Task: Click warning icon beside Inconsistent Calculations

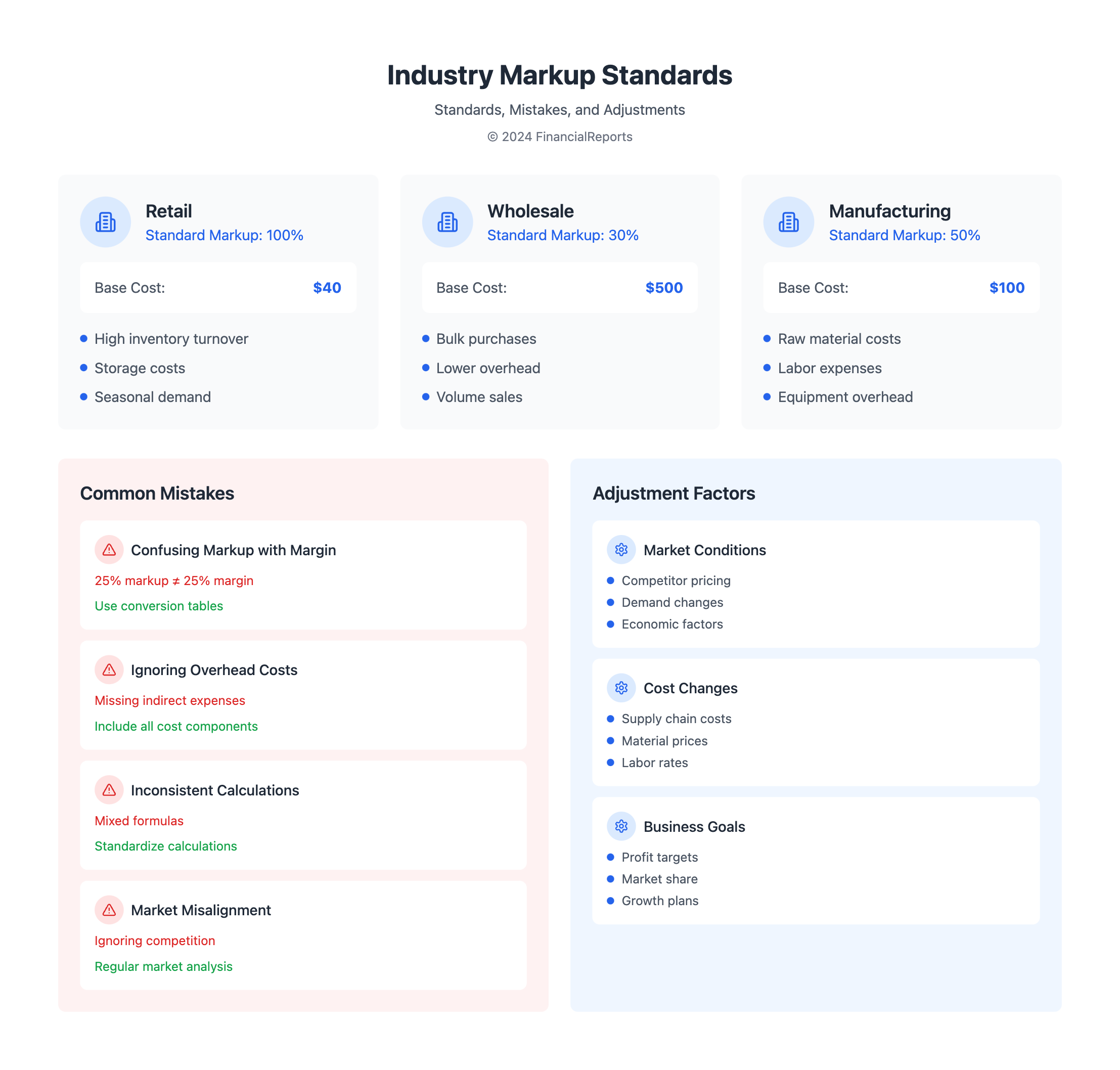Action: pos(109,790)
